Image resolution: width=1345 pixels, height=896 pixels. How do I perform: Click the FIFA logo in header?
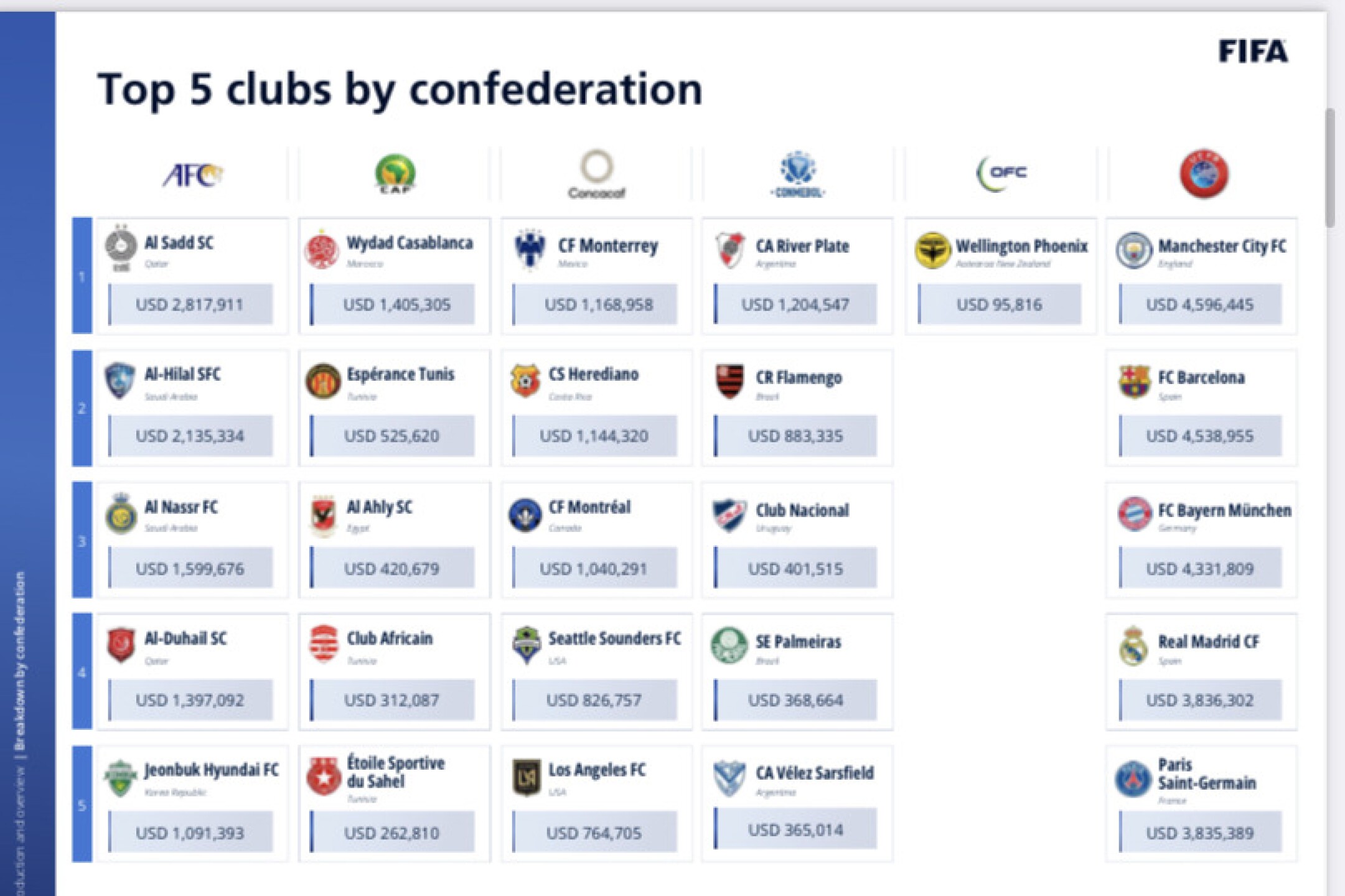(x=1253, y=52)
